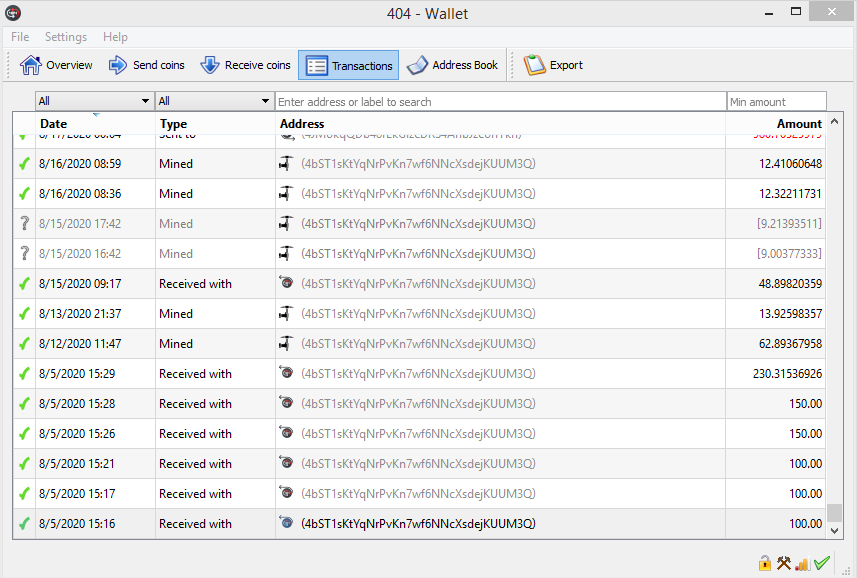This screenshot has height=578, width=857.
Task: Select immature amount [9.00377333]
Action: pos(789,254)
